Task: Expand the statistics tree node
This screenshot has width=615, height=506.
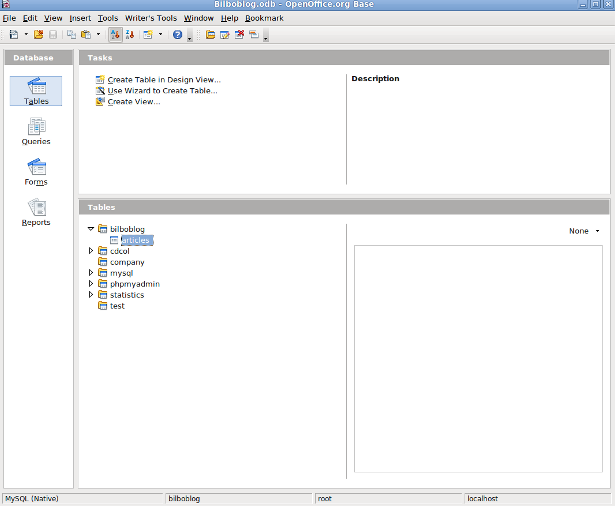Action: 91,295
